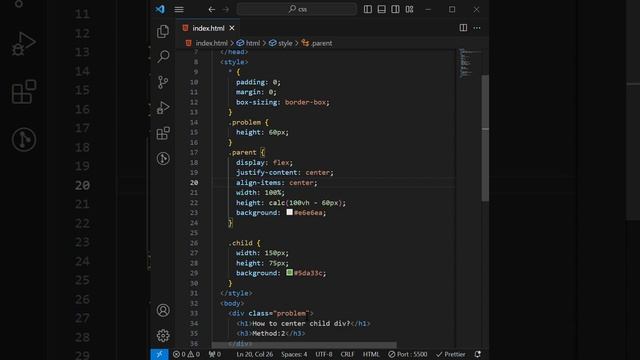This screenshot has height=360, width=640.
Task: Open the Accounts menu icon
Action: click(x=163, y=310)
